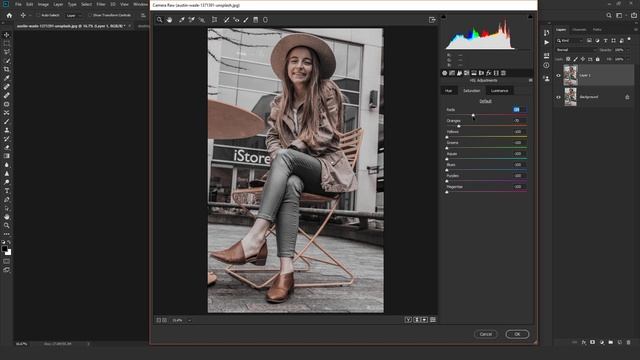Screen dimensions: 640x360
Task: Open the Layer auto-select dropdown in options bar
Action: point(73,15)
